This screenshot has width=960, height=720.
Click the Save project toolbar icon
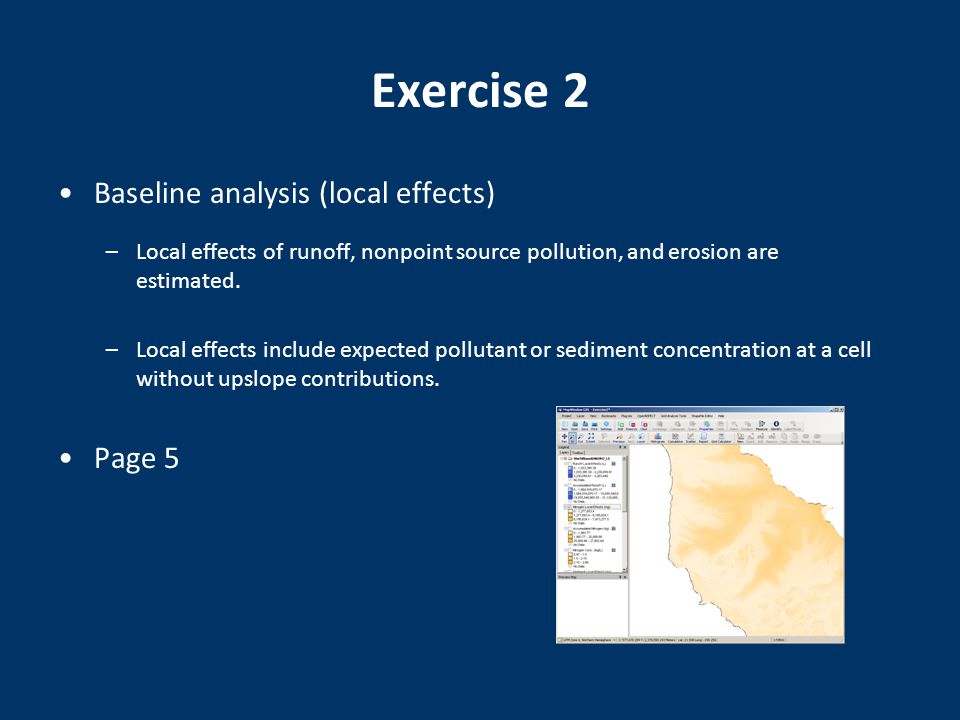tap(585, 426)
